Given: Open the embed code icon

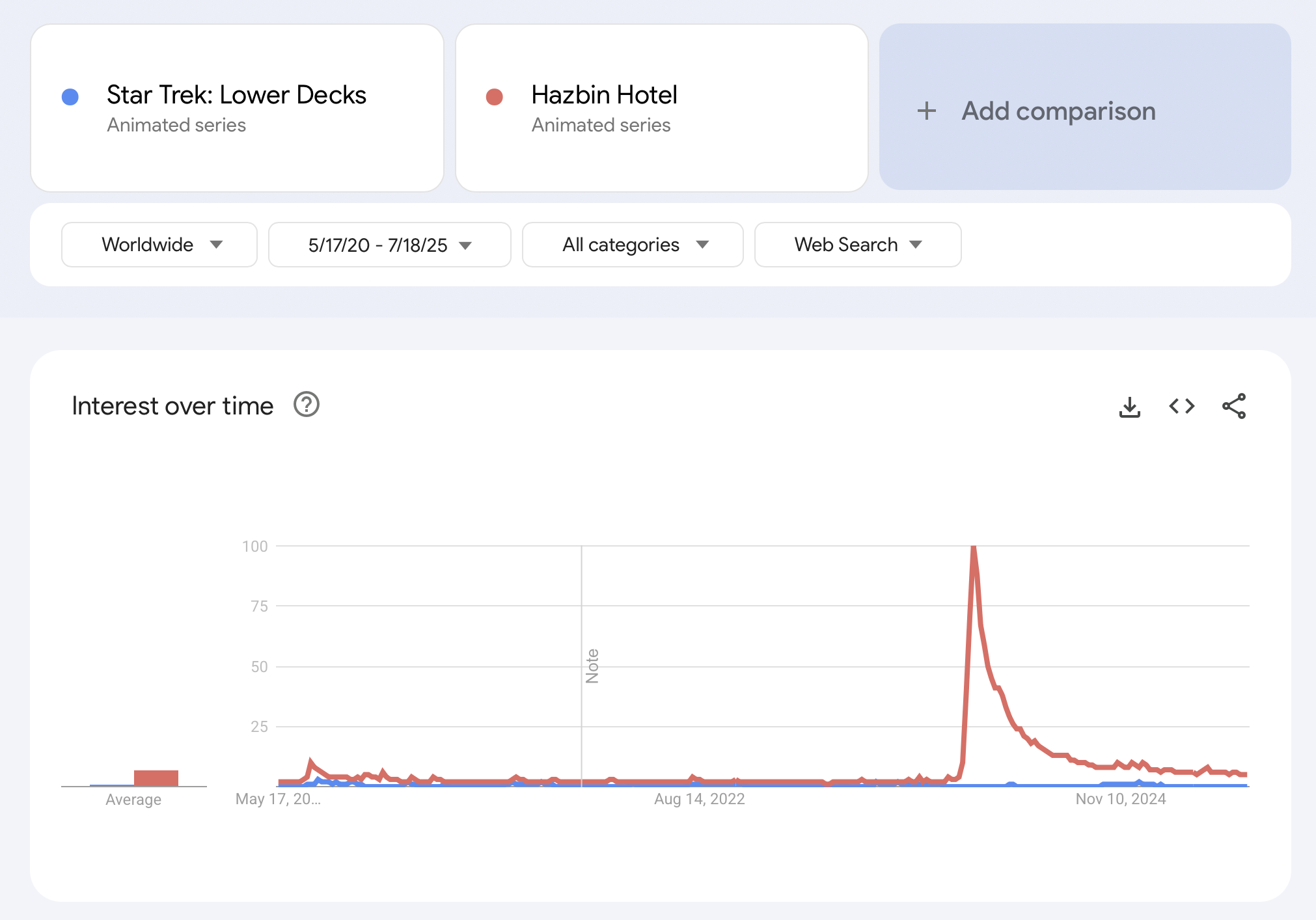Looking at the screenshot, I should tap(1182, 407).
